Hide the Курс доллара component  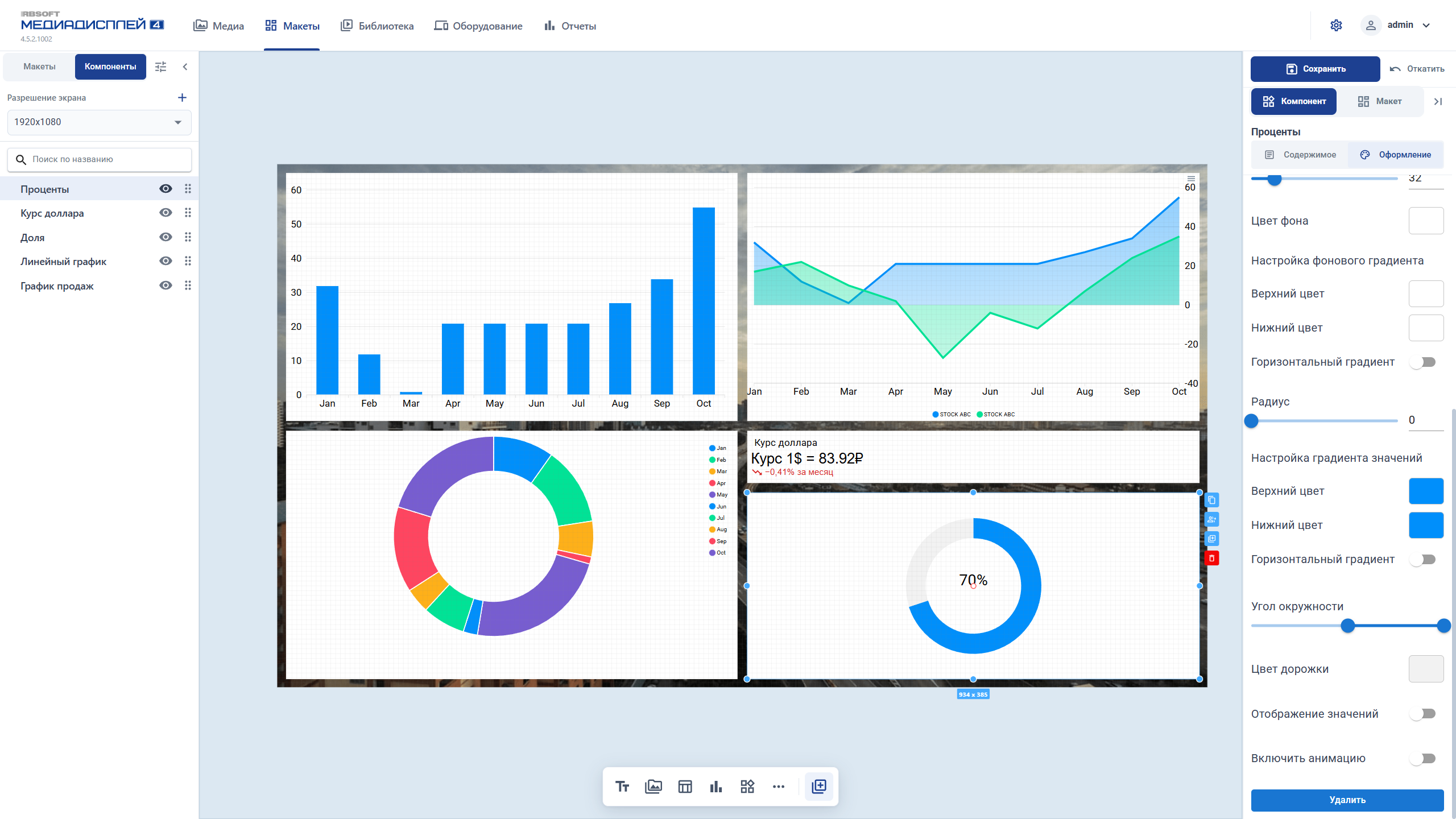(166, 213)
